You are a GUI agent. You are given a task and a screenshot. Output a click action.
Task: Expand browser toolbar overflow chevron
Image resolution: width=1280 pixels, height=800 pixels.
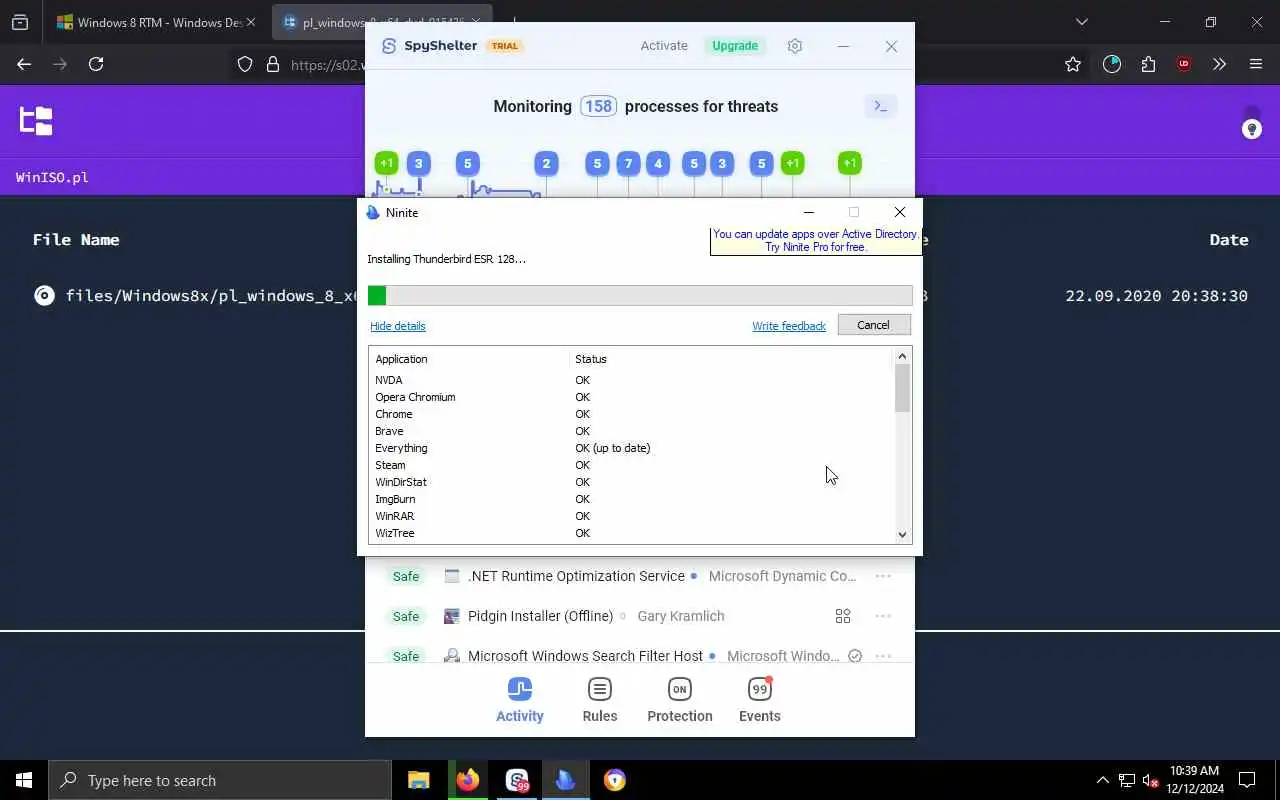tap(1219, 64)
